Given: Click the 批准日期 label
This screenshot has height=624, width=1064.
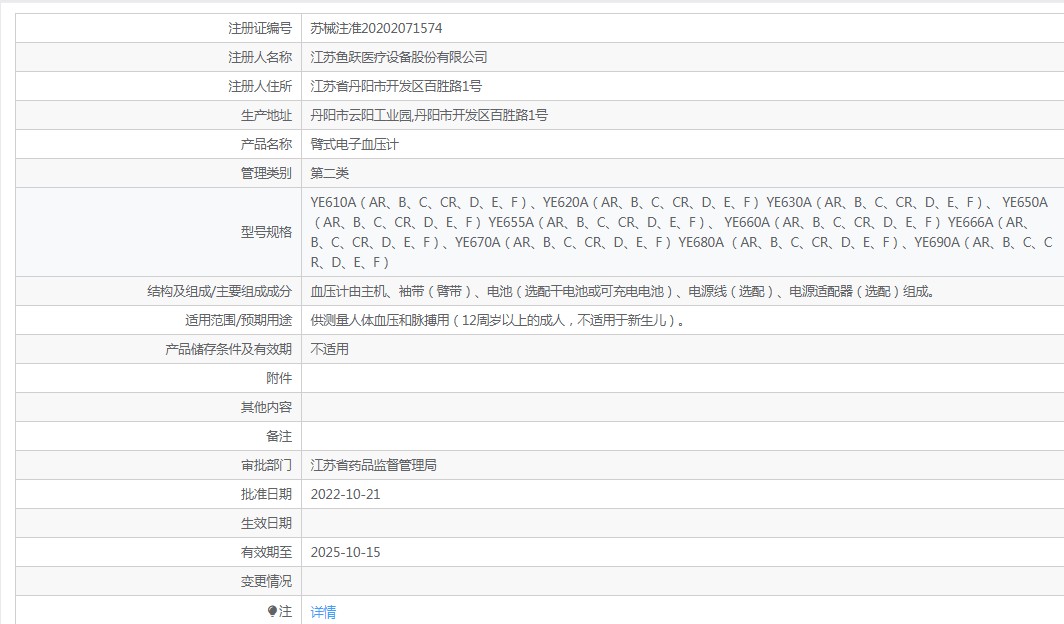Looking at the screenshot, I should click(x=266, y=494).
